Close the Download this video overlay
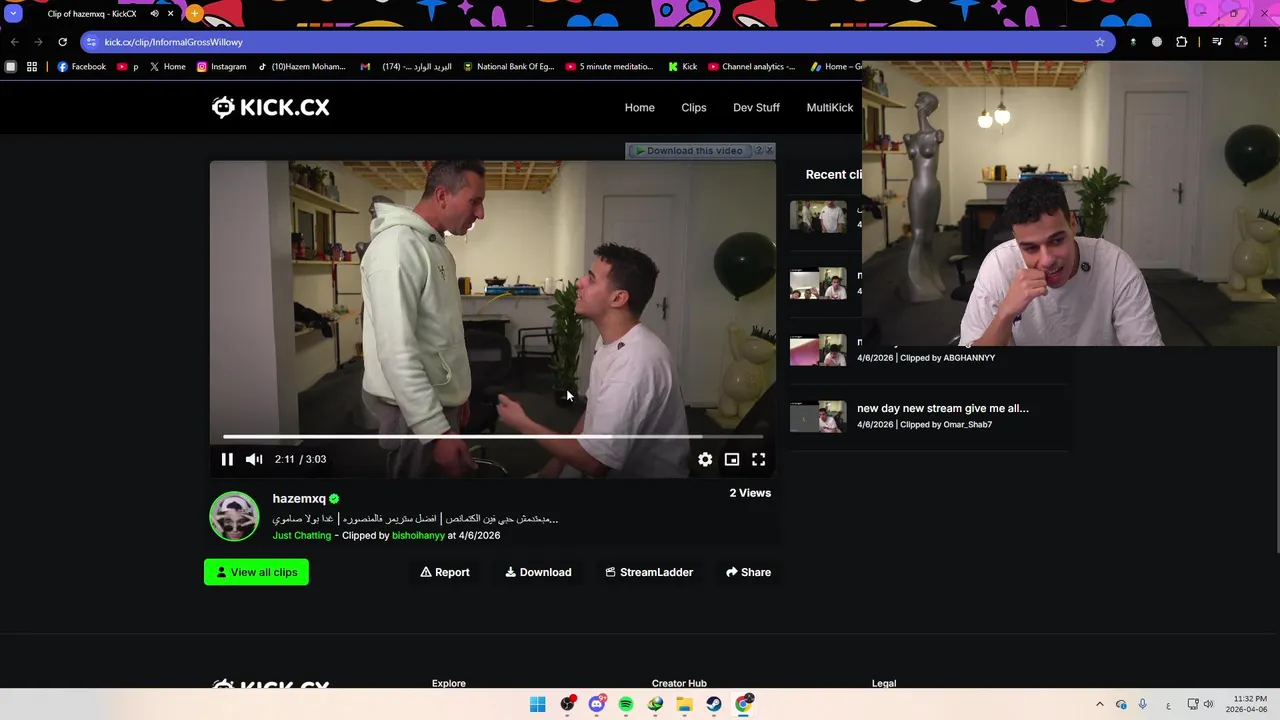 (x=769, y=151)
